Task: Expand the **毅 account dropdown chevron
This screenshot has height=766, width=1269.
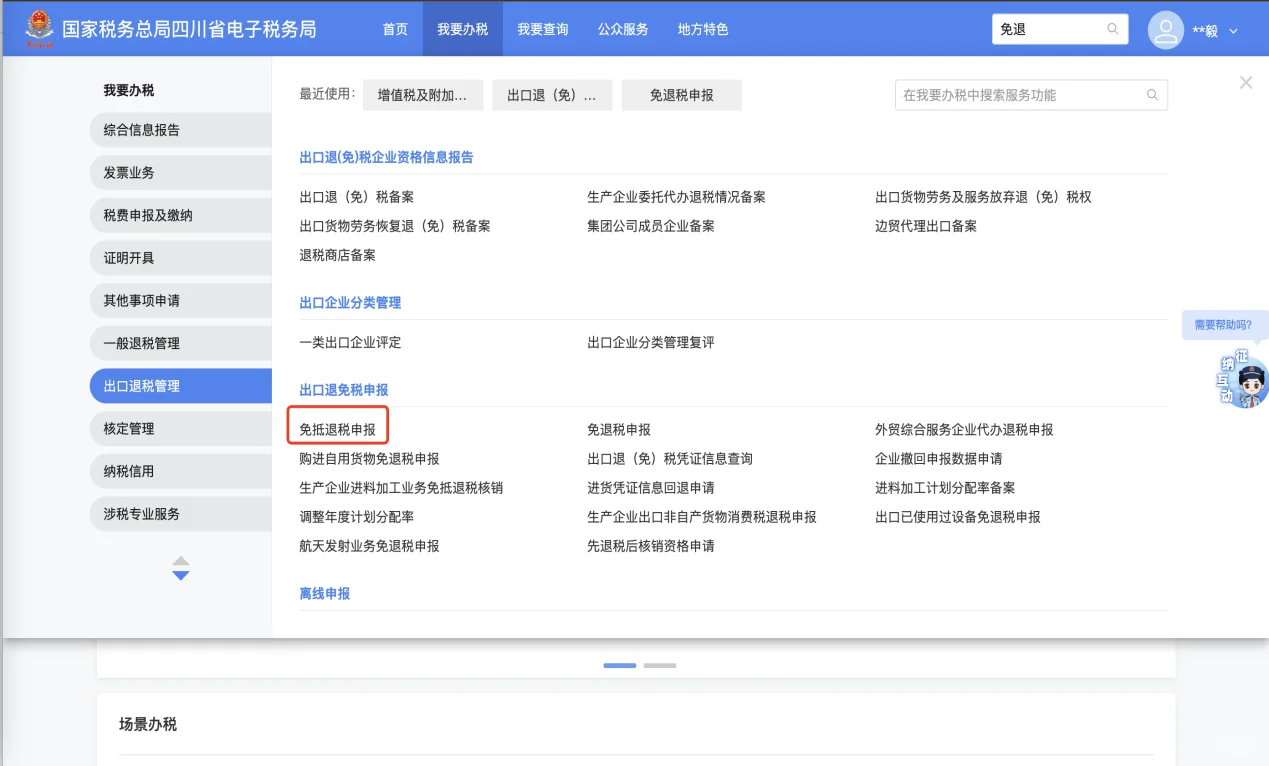Action: click(1233, 29)
